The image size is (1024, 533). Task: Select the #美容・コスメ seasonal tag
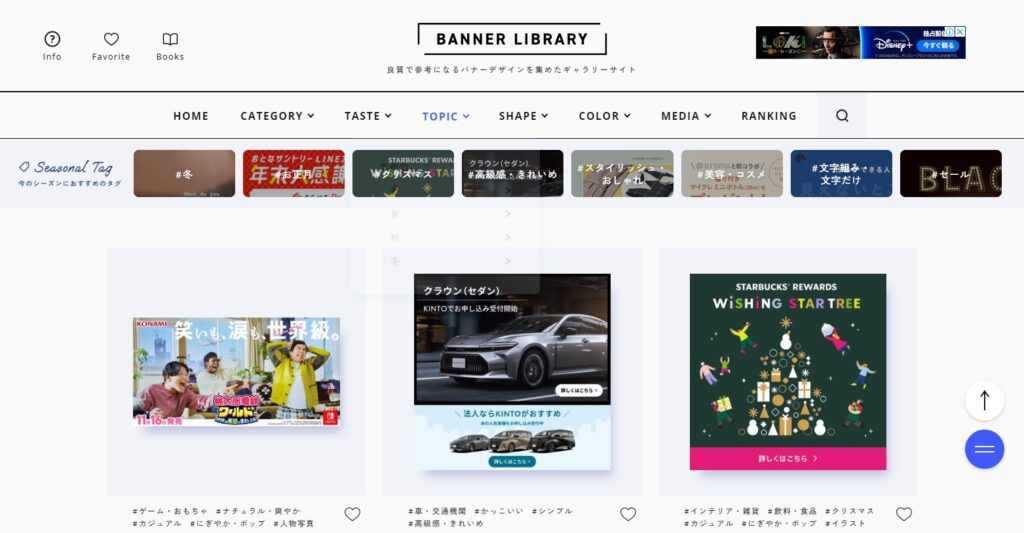click(x=732, y=174)
